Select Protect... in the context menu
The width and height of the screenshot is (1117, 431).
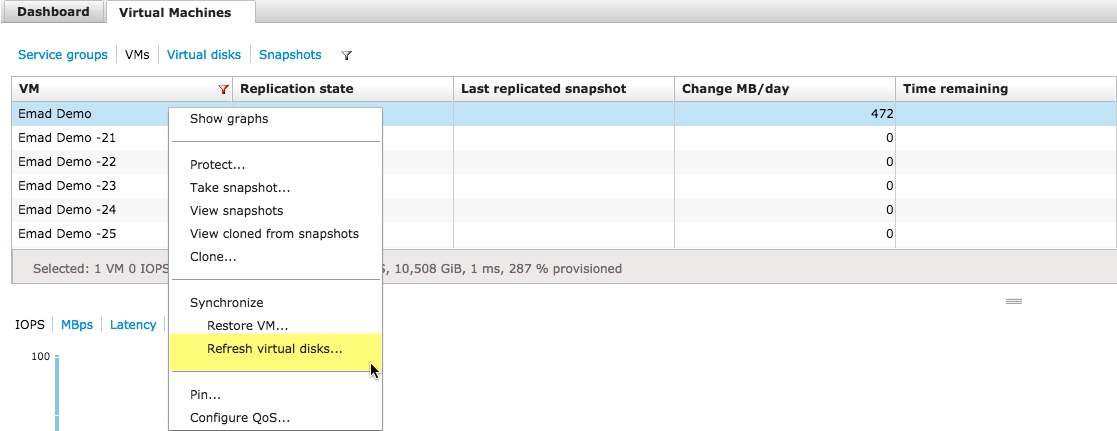(x=218, y=164)
